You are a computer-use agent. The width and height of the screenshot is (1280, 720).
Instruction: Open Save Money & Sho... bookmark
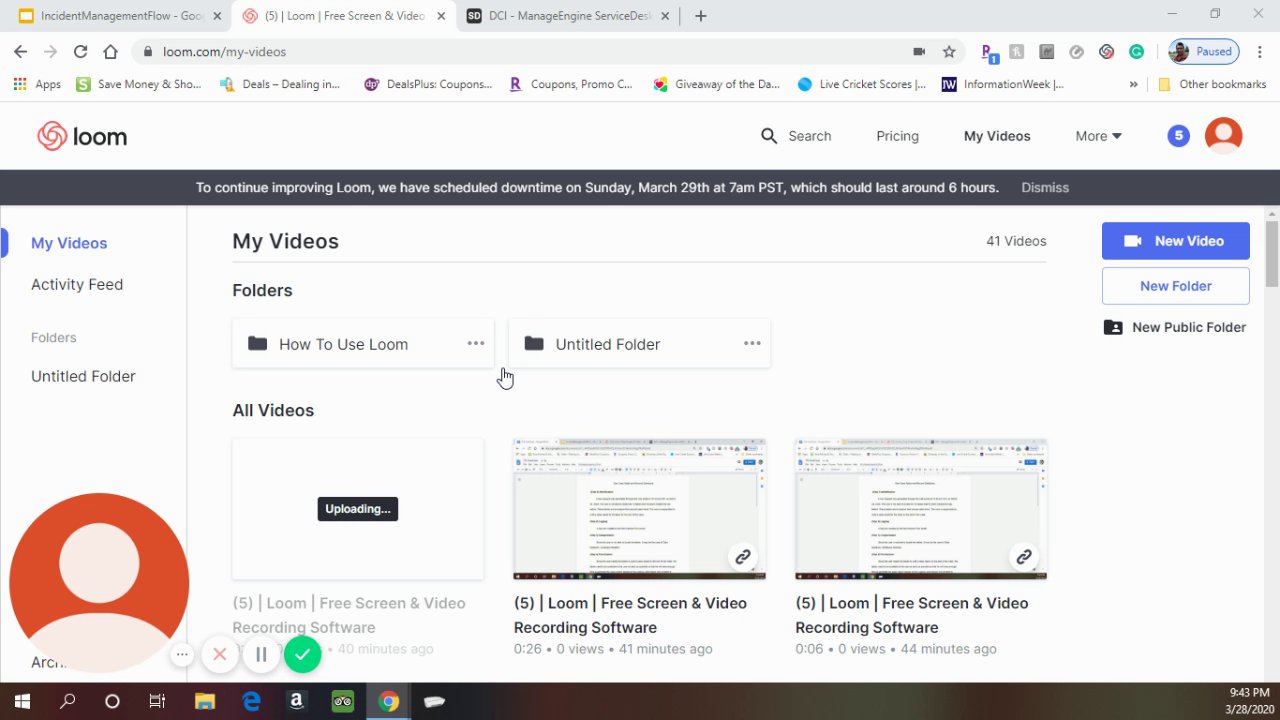click(x=139, y=84)
